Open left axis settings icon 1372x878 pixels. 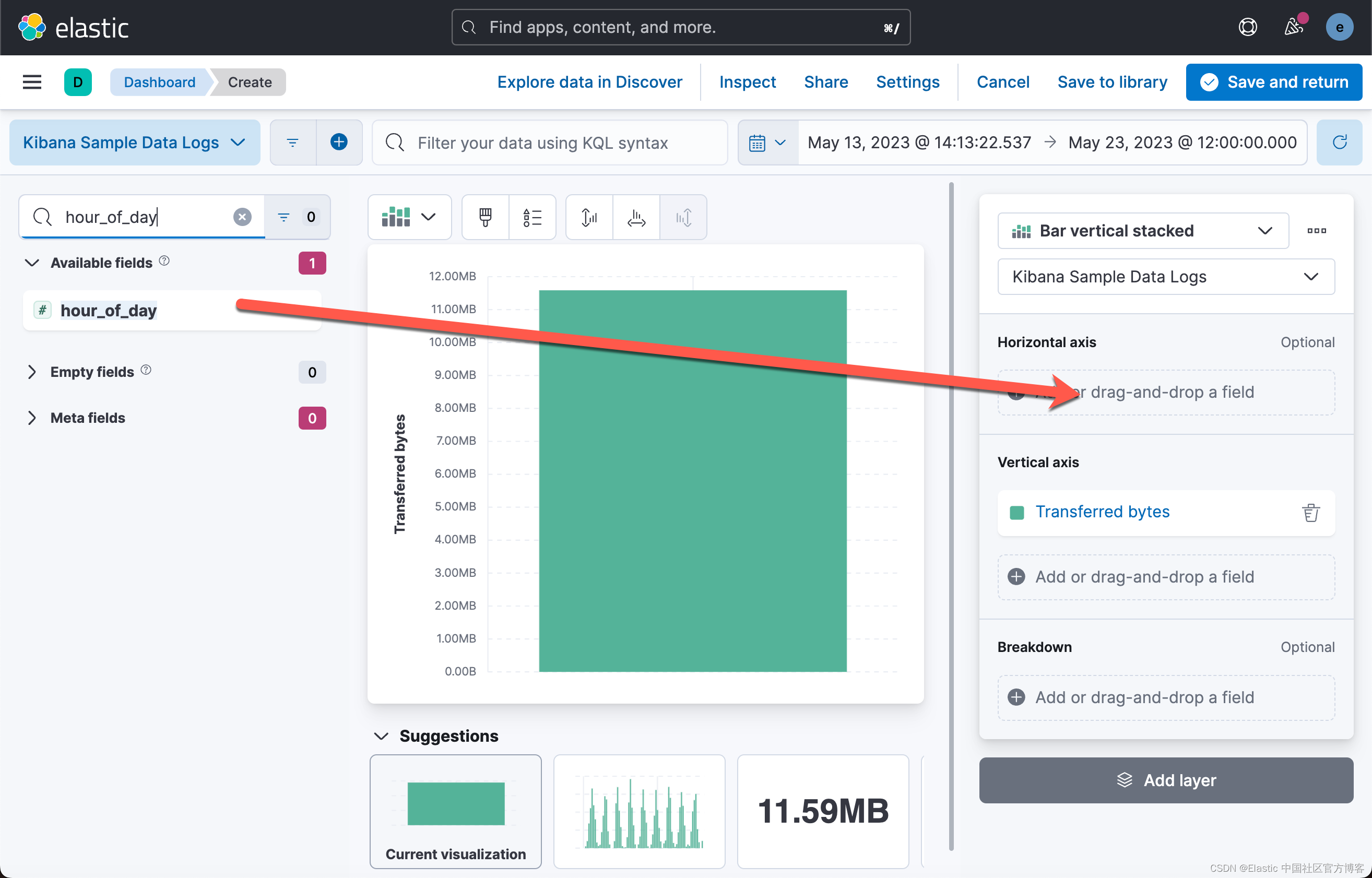589,217
